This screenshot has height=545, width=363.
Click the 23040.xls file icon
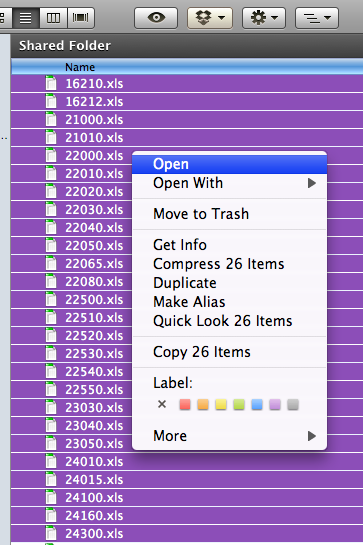51,426
